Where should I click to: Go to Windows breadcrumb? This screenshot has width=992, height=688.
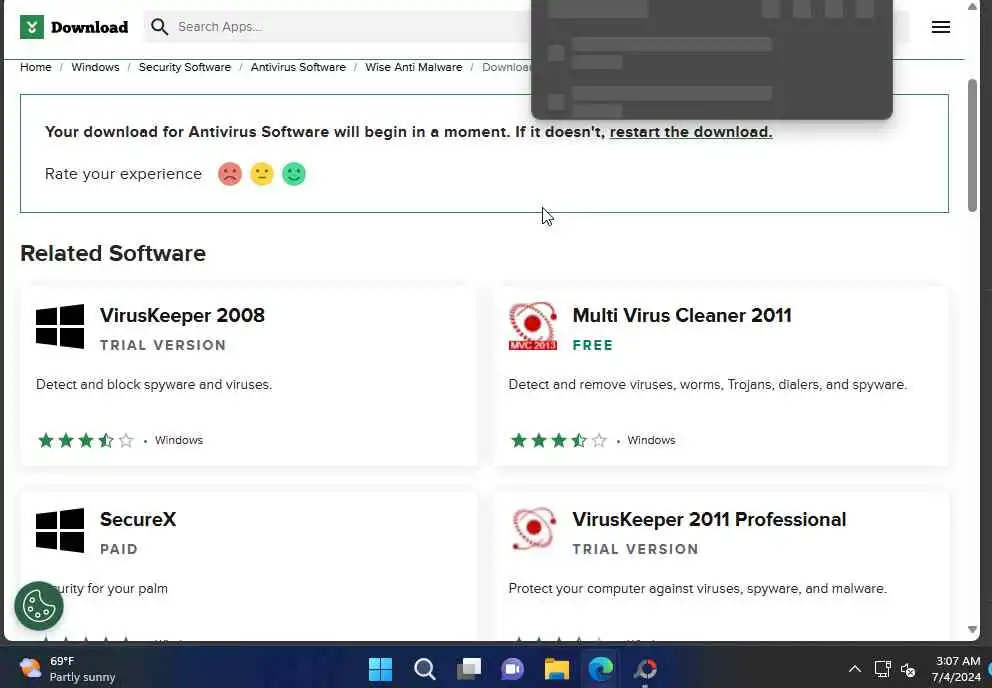point(95,67)
